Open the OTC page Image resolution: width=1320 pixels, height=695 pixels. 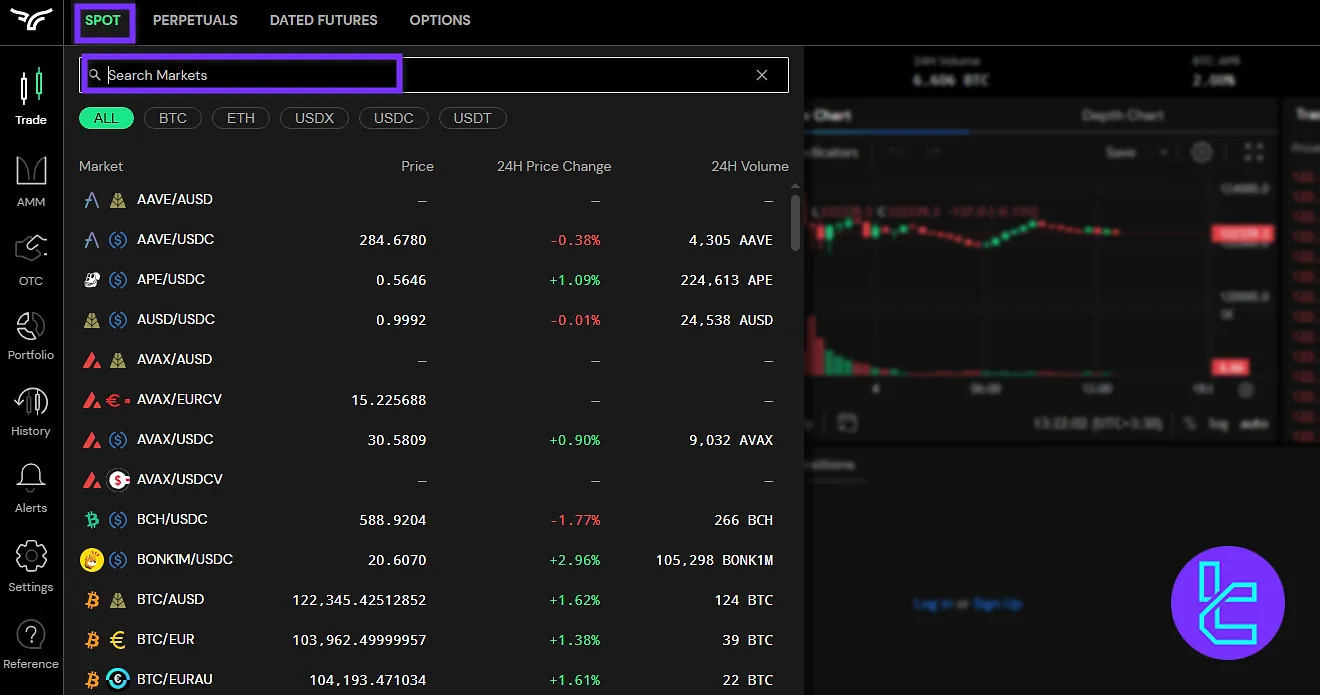pos(30,257)
